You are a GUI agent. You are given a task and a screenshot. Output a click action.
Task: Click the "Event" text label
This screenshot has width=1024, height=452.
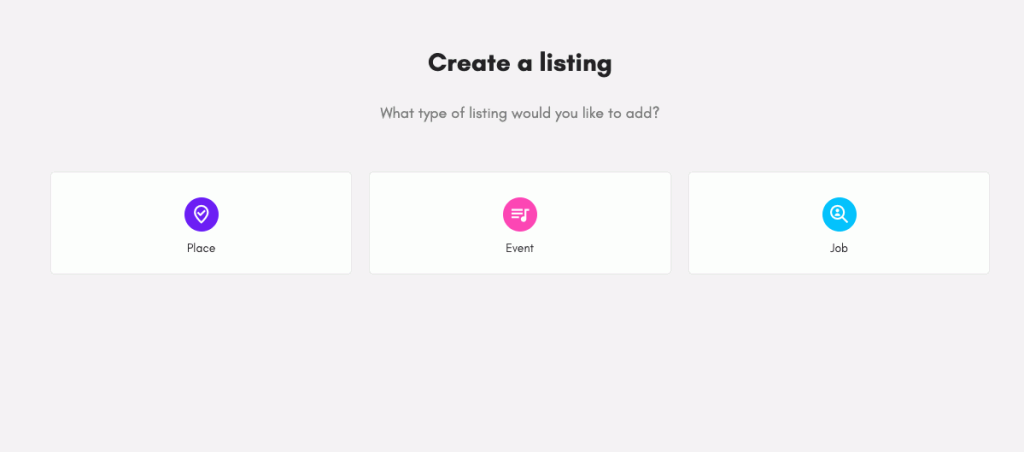point(520,248)
